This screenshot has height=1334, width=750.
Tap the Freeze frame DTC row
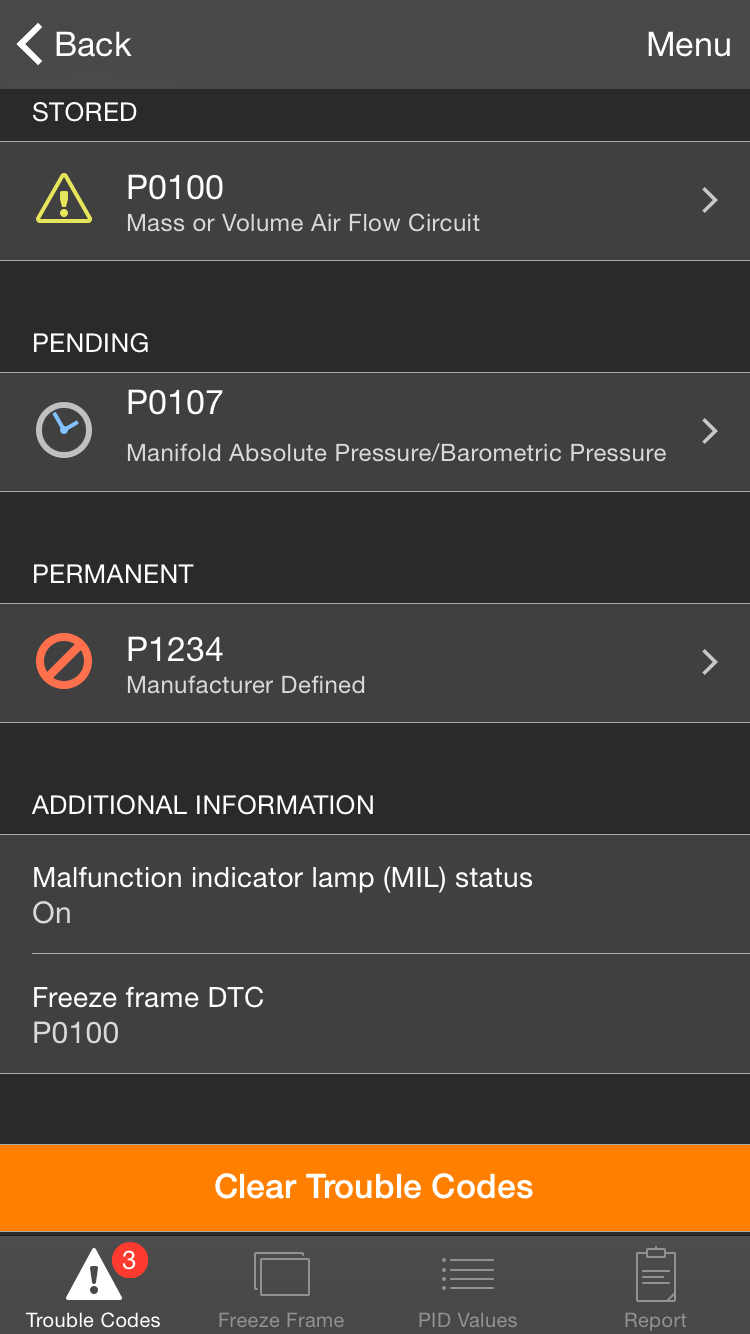point(375,1014)
